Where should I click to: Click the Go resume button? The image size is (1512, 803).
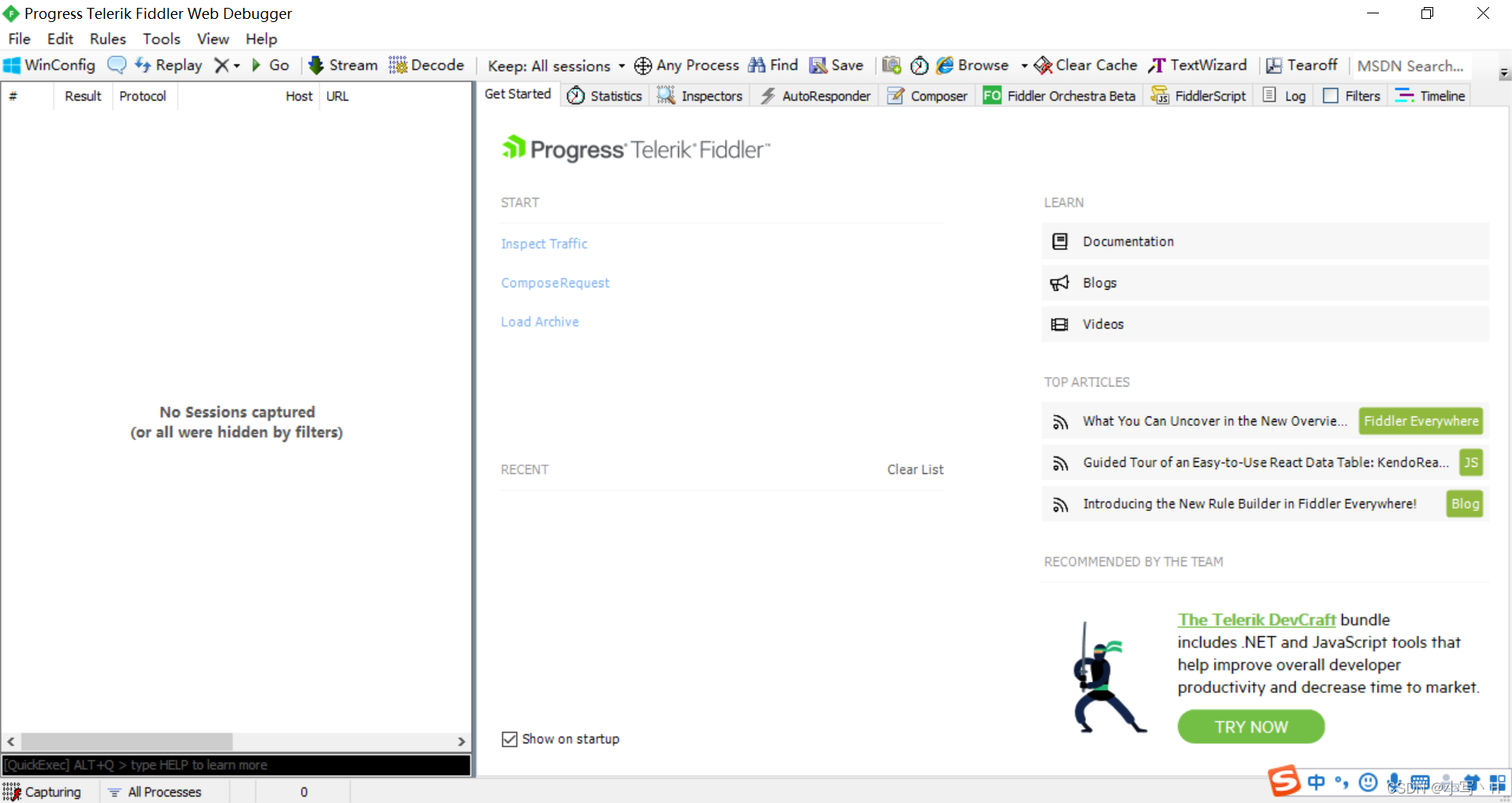point(271,65)
